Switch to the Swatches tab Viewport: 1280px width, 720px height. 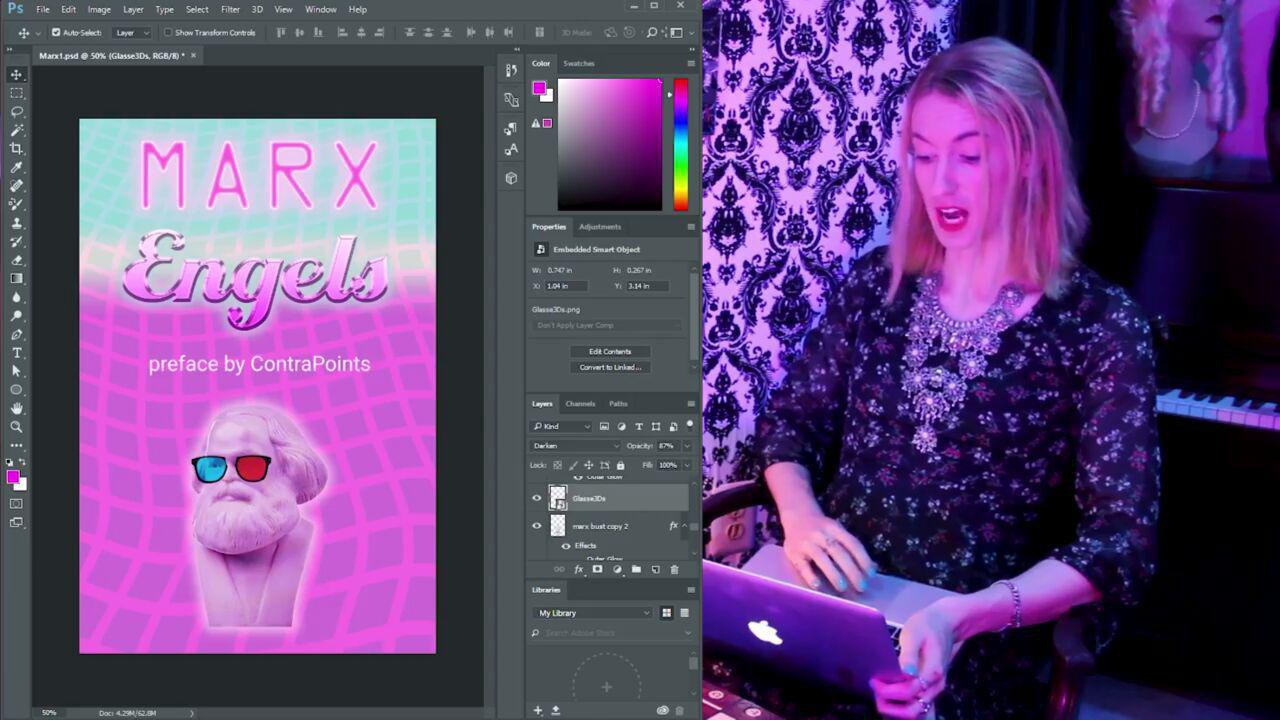[579, 63]
